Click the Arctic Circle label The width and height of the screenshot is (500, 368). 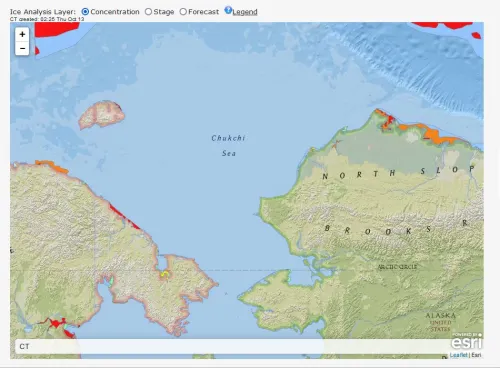[x=397, y=267]
